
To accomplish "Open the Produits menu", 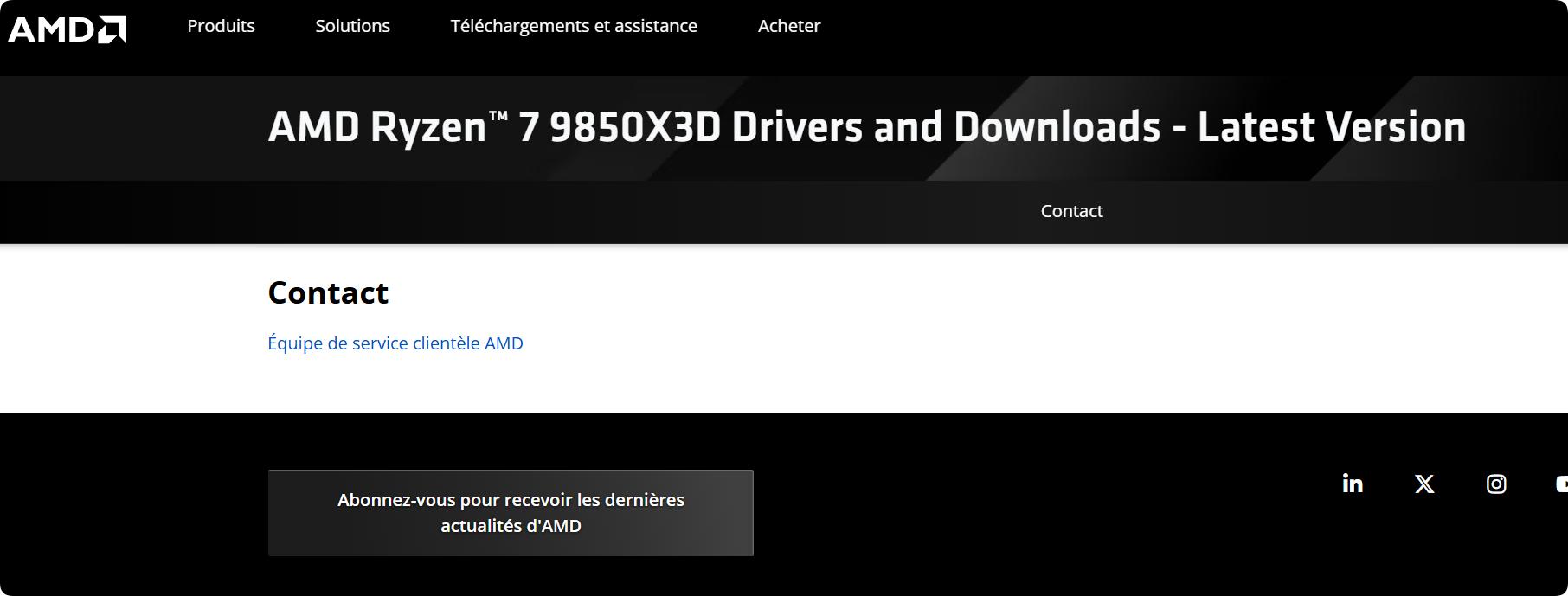I will pos(221,26).
